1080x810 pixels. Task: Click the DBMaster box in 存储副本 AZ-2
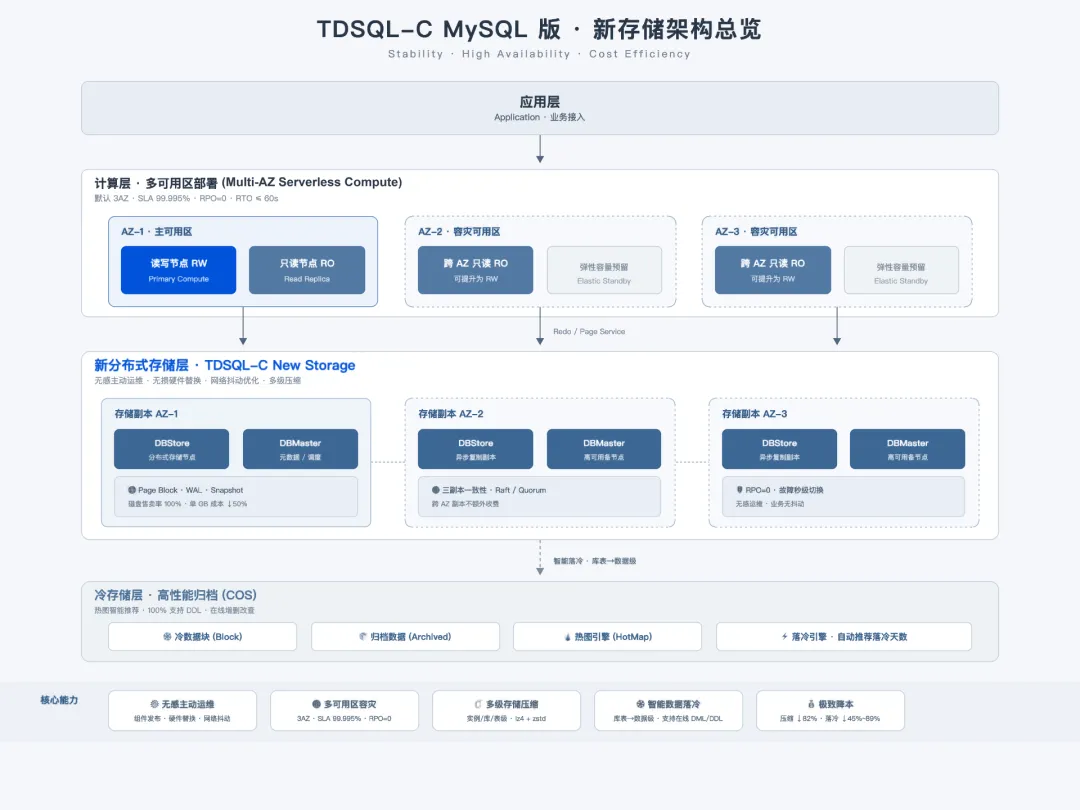tap(604, 449)
